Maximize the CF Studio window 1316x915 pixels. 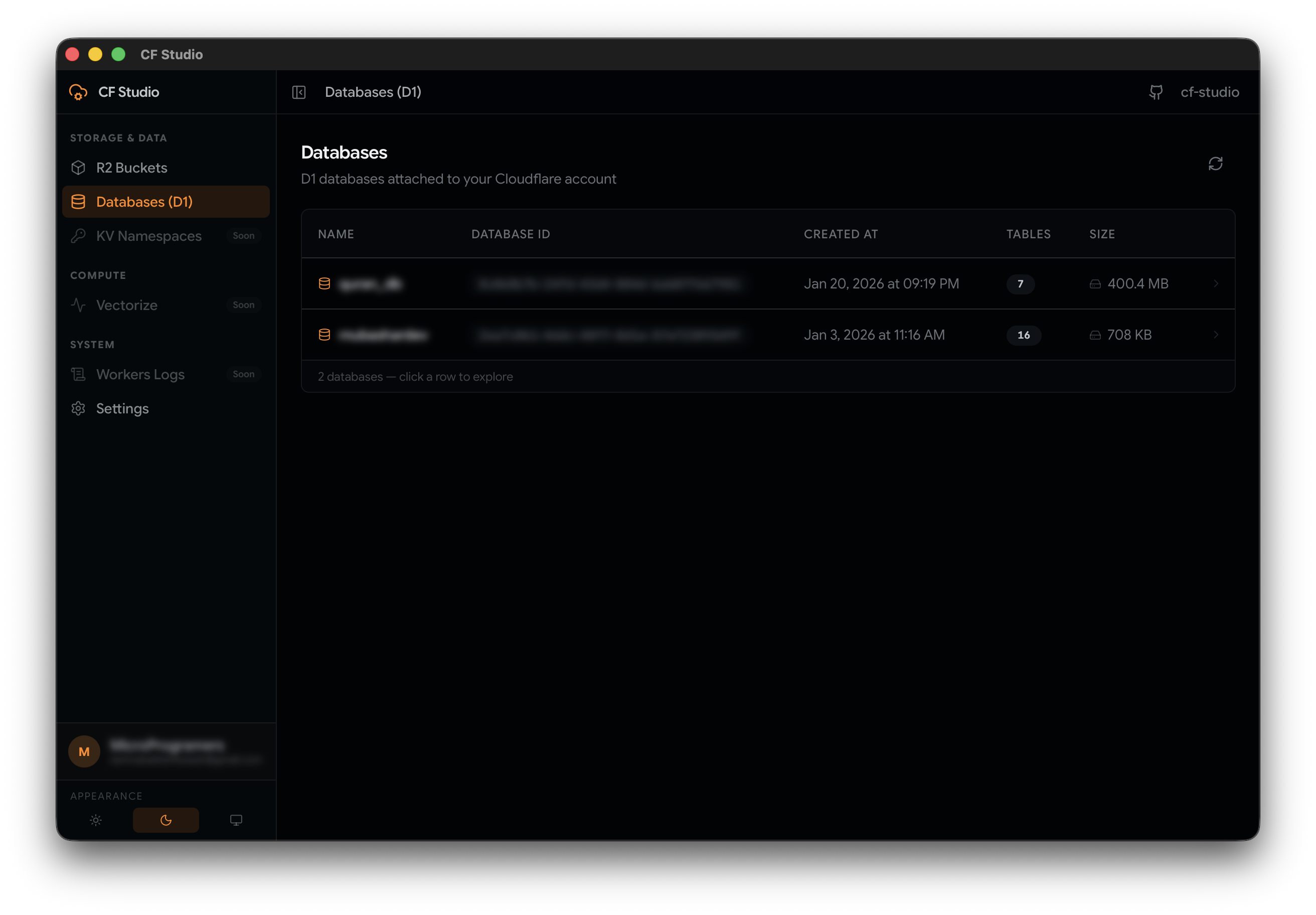[x=119, y=55]
